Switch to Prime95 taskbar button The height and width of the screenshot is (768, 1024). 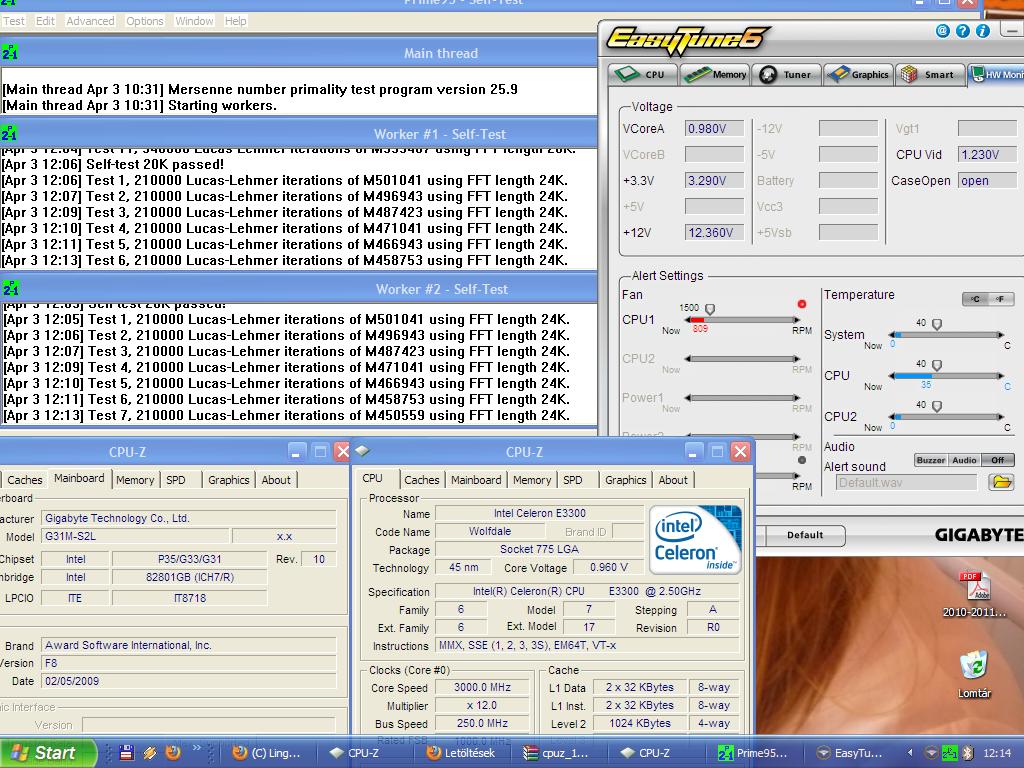754,753
